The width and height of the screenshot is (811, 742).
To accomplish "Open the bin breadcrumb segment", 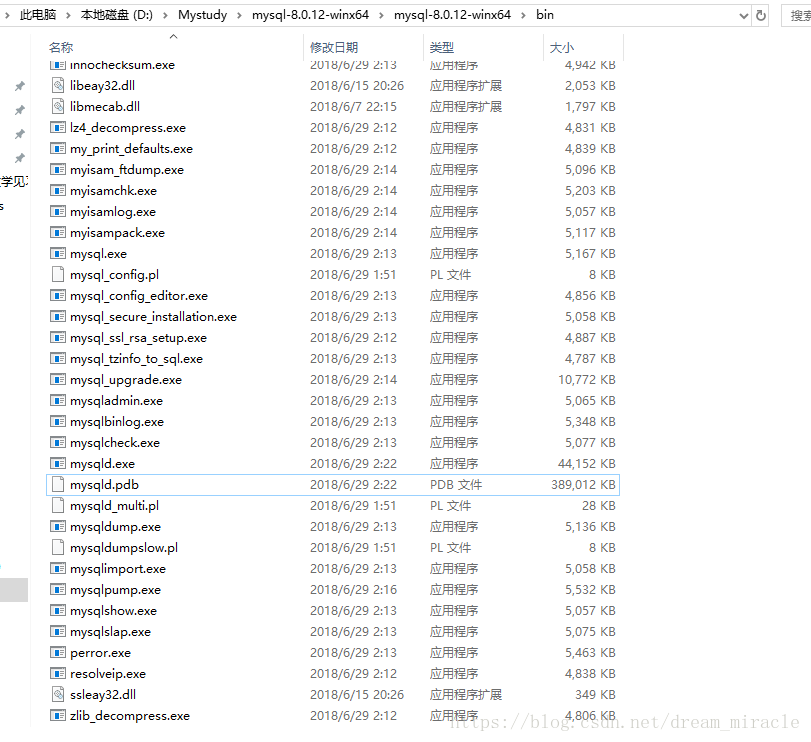I will 545,15.
